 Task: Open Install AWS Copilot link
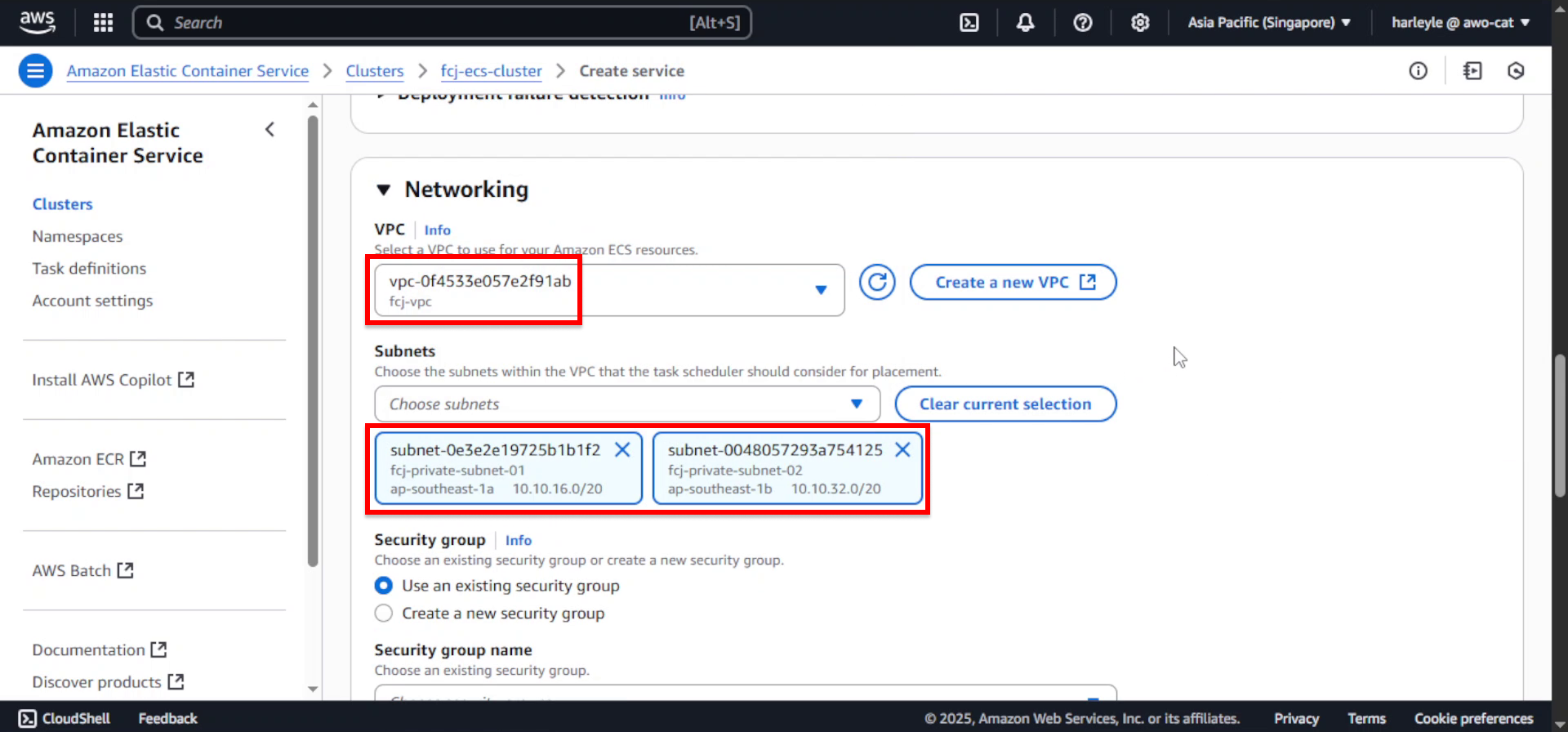pos(114,380)
